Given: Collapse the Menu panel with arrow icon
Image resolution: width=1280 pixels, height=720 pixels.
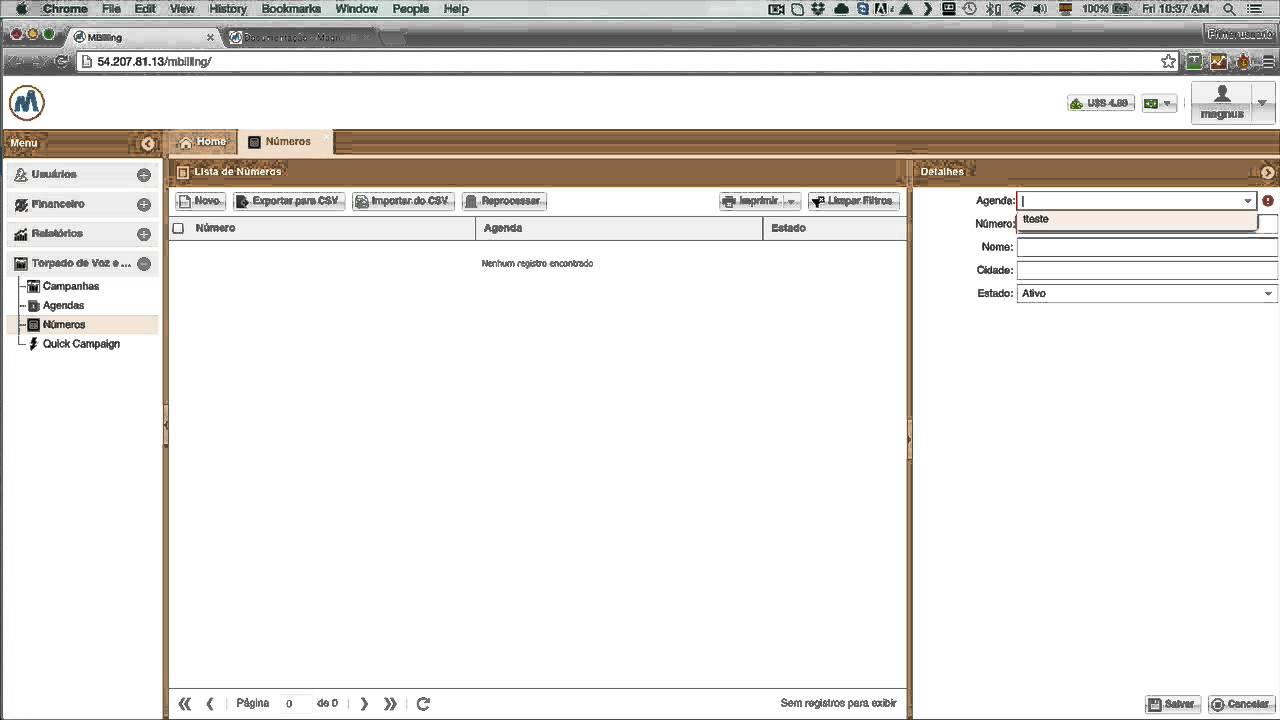Looking at the screenshot, I should point(148,143).
